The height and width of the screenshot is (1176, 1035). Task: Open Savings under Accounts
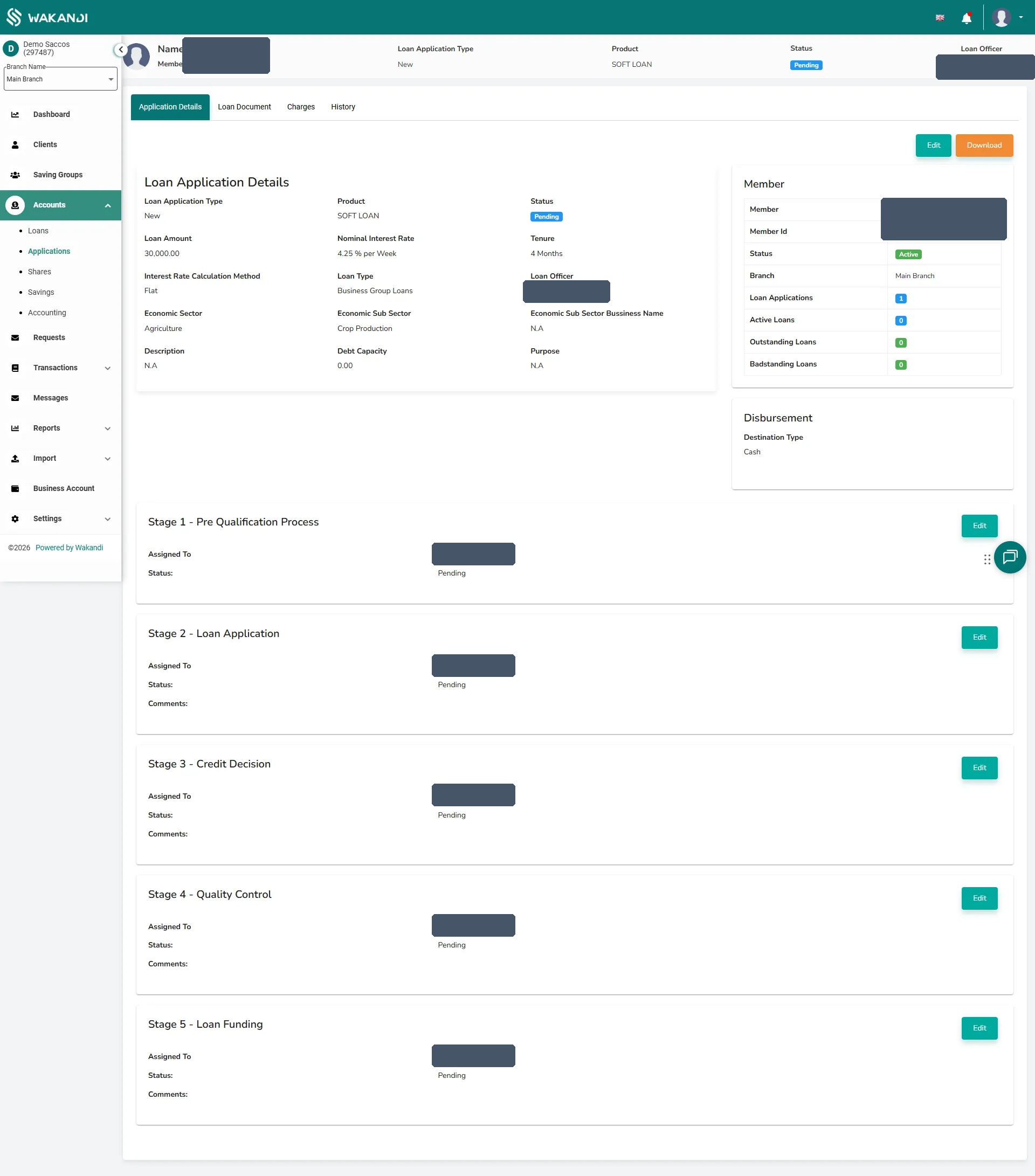(41, 292)
